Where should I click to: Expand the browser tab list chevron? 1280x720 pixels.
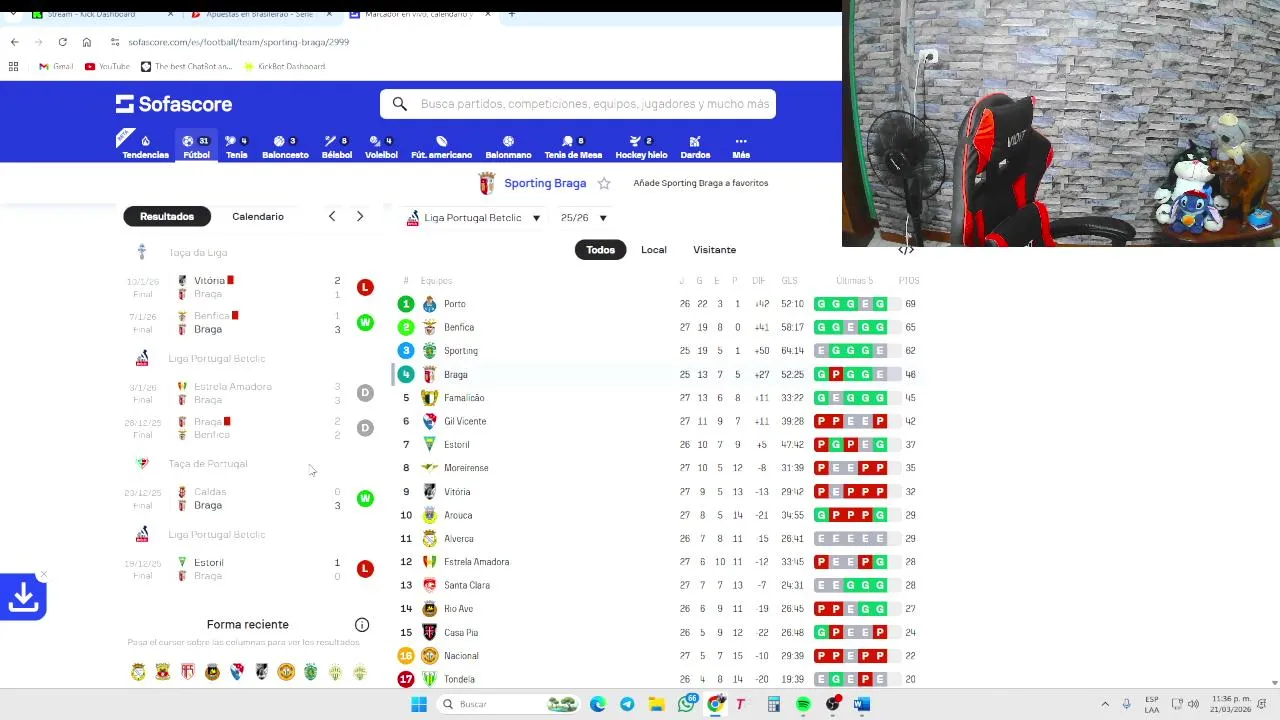coord(13,14)
